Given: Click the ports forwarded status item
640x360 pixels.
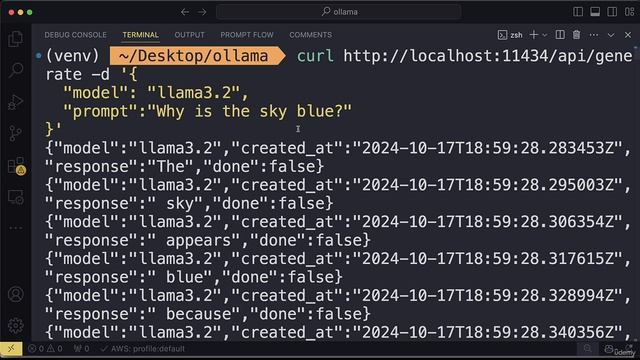Looking at the screenshot, I should click(81, 349).
